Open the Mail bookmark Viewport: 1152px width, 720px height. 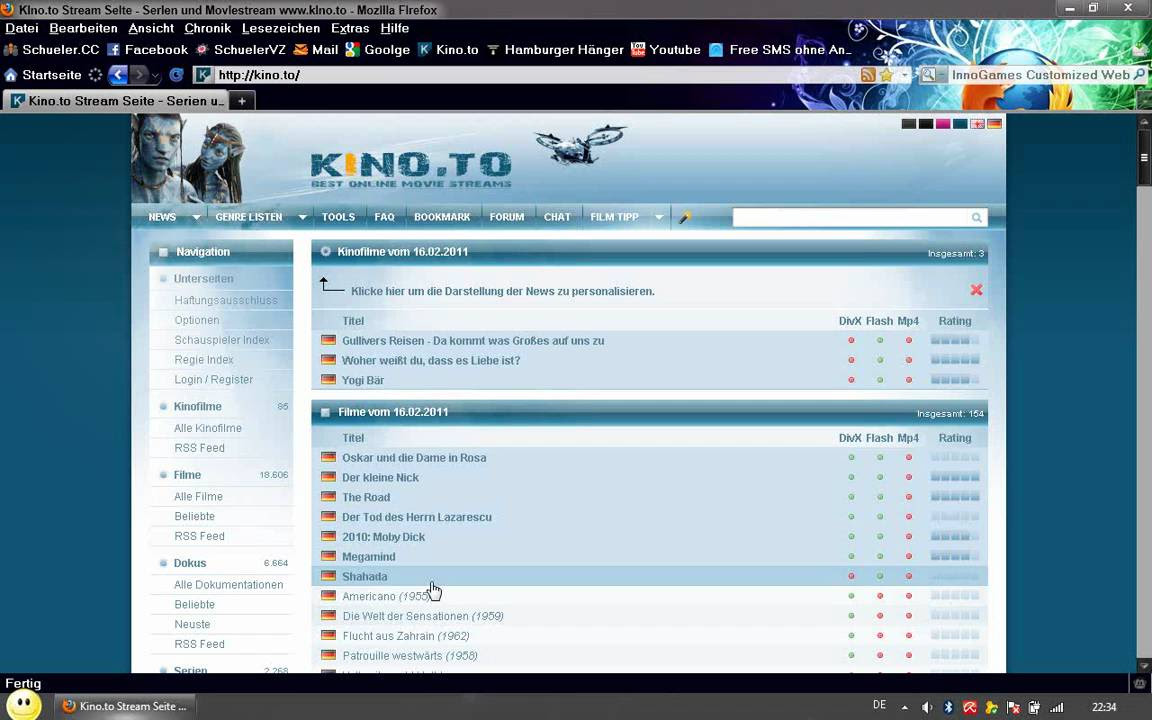316,50
